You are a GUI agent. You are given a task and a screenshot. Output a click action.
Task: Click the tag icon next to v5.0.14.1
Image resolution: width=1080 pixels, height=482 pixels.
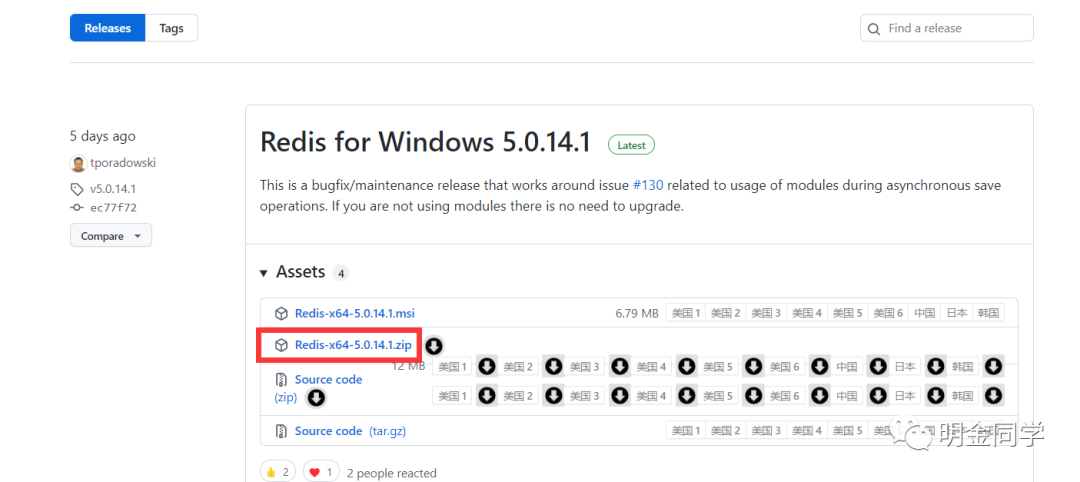coord(77,189)
